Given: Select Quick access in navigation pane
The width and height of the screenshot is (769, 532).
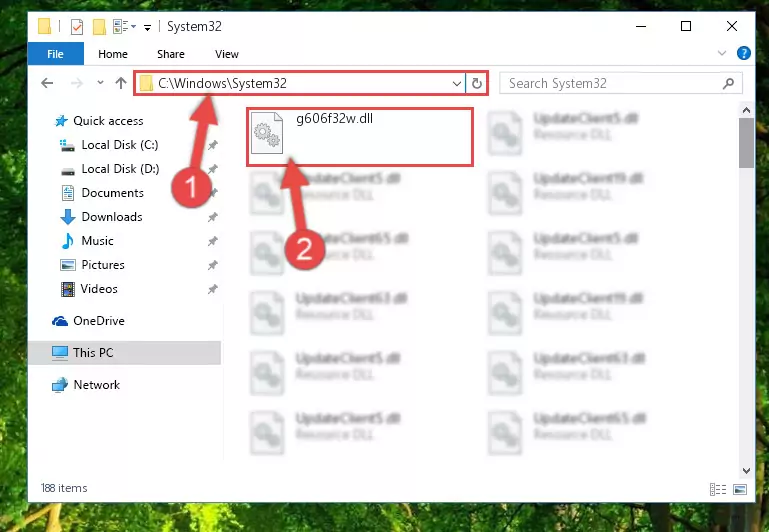Looking at the screenshot, I should click(x=99, y=121).
